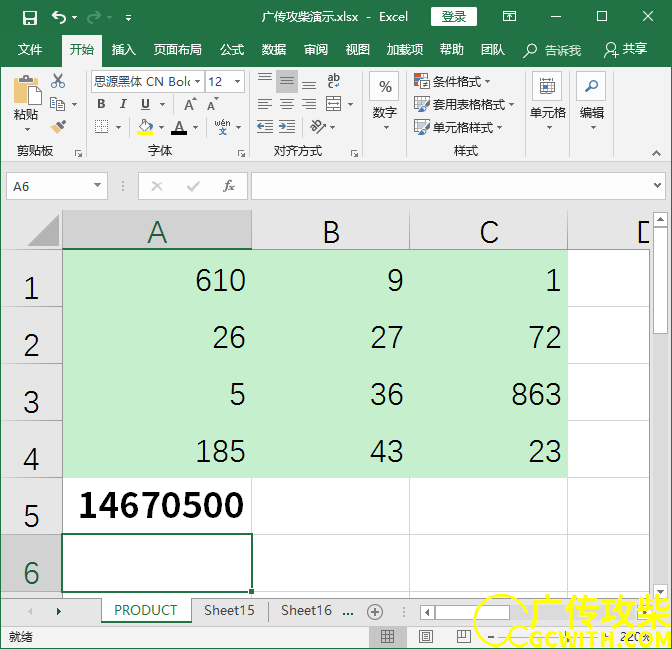
Task: Undo the last action
Action: tap(59, 17)
